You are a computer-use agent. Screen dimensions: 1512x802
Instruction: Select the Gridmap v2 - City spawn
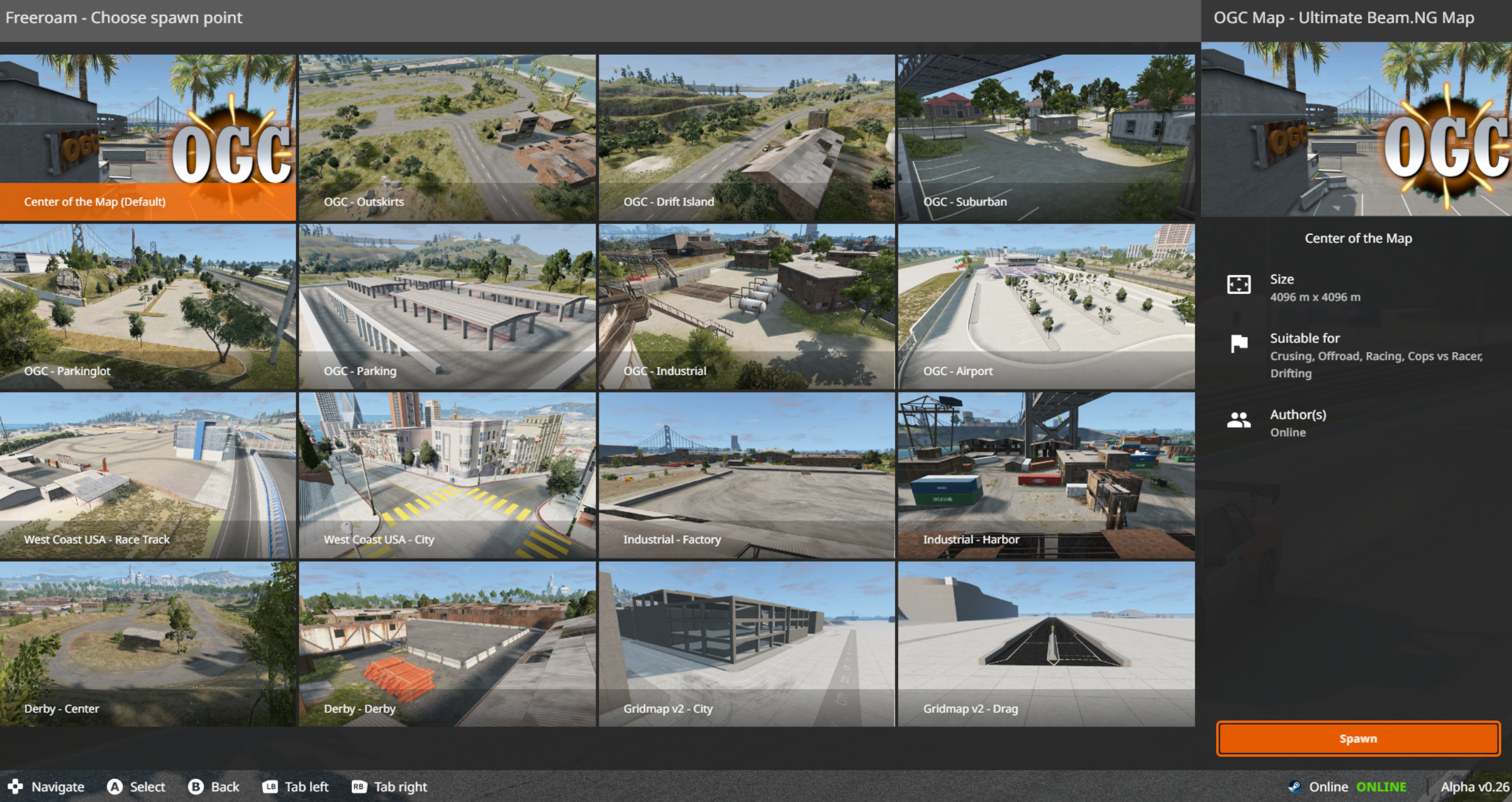pyautogui.click(x=747, y=644)
